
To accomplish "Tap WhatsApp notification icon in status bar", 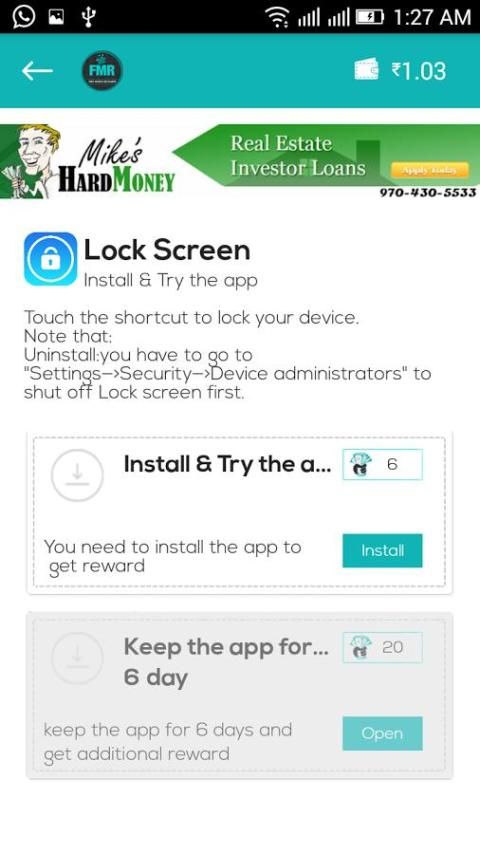I will [23, 16].
